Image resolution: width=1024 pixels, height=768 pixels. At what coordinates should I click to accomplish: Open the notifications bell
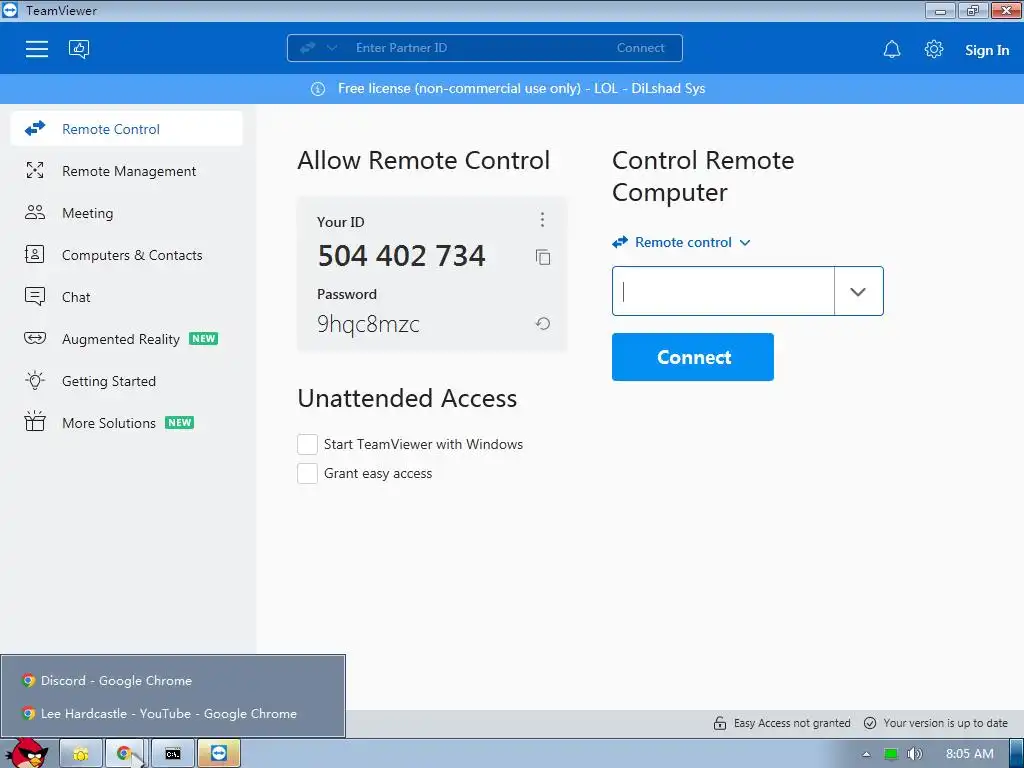892,50
